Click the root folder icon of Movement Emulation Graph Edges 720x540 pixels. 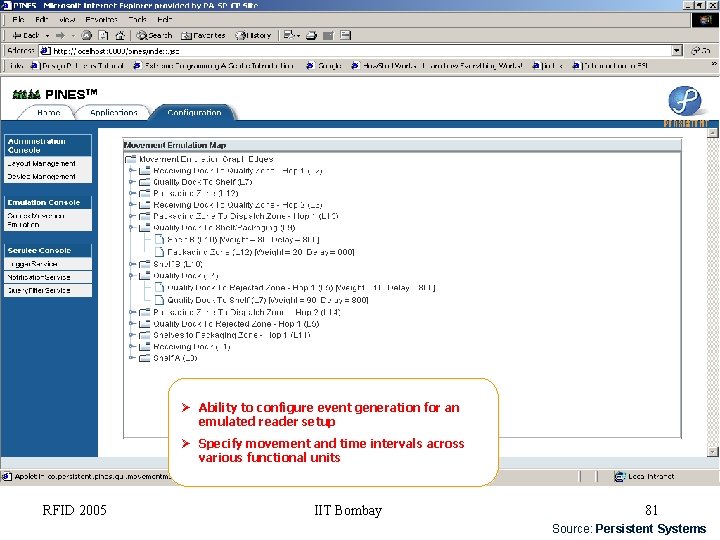(131, 159)
